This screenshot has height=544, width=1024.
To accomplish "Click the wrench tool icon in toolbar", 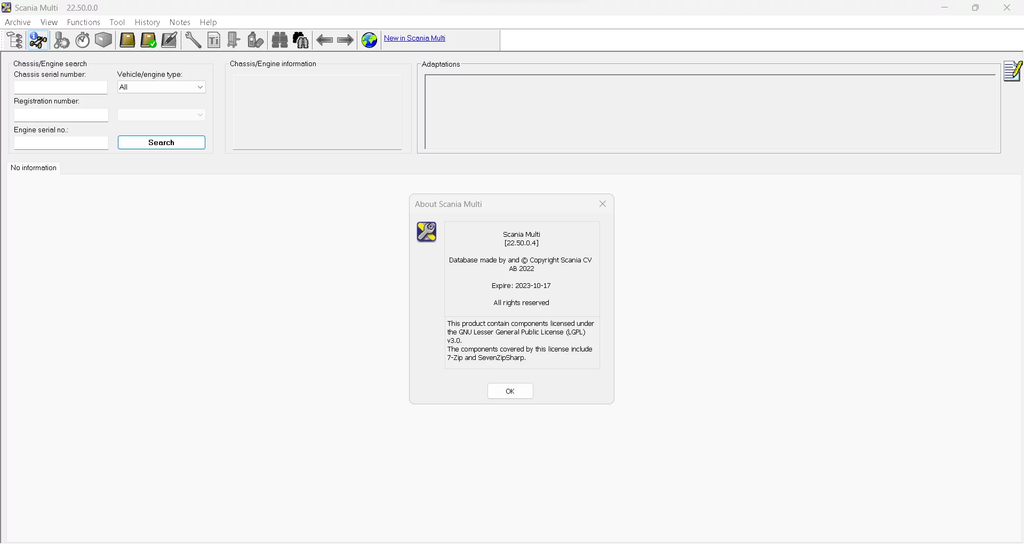I will pos(193,40).
